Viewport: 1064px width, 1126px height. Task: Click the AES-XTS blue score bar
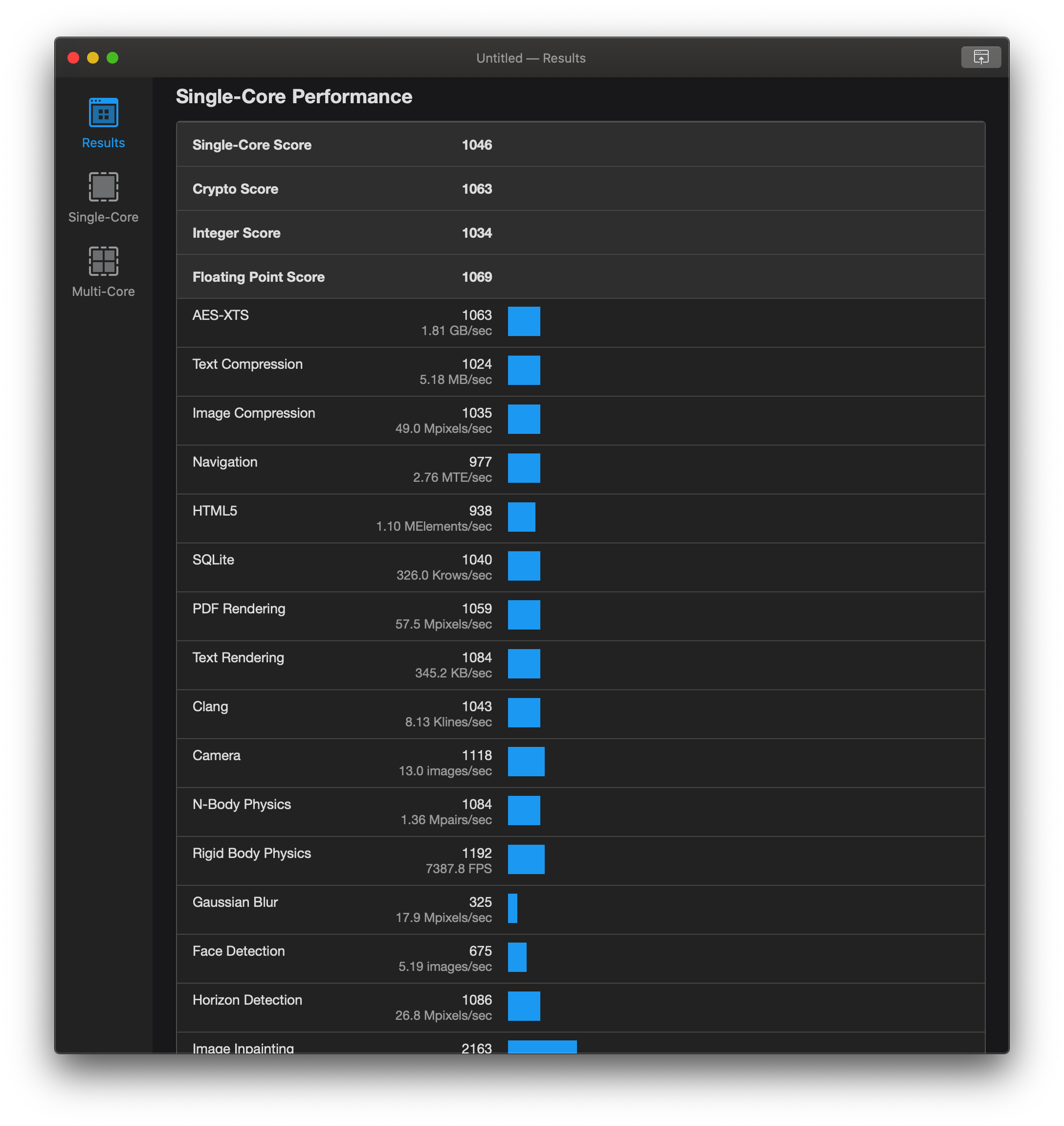[x=524, y=322]
